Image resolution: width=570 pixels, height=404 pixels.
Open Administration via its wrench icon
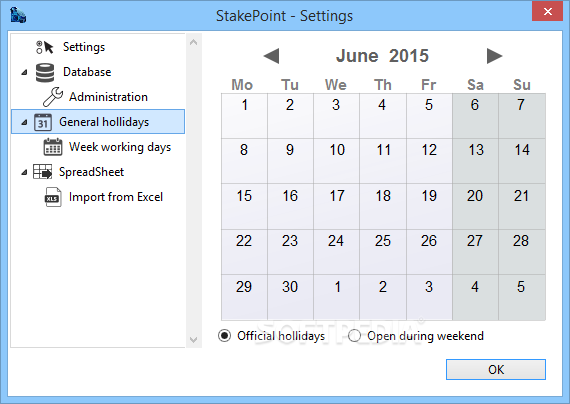(x=53, y=97)
